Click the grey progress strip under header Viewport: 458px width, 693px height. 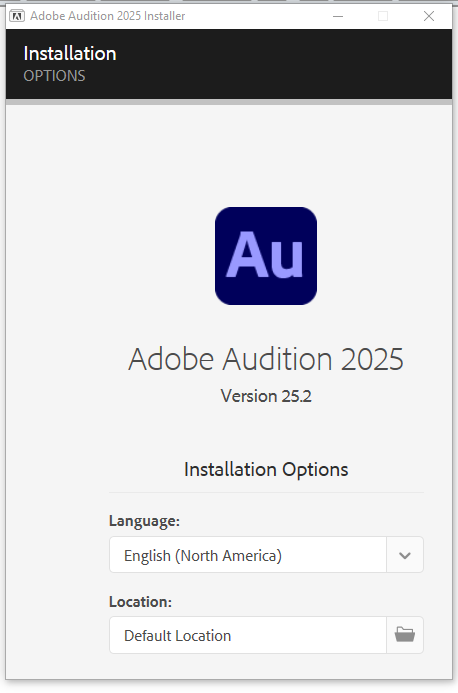pos(229,102)
